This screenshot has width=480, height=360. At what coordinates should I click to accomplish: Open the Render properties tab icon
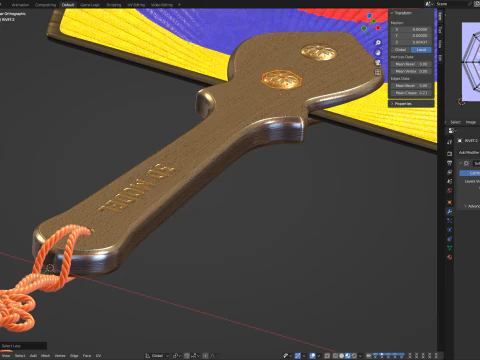point(449,154)
